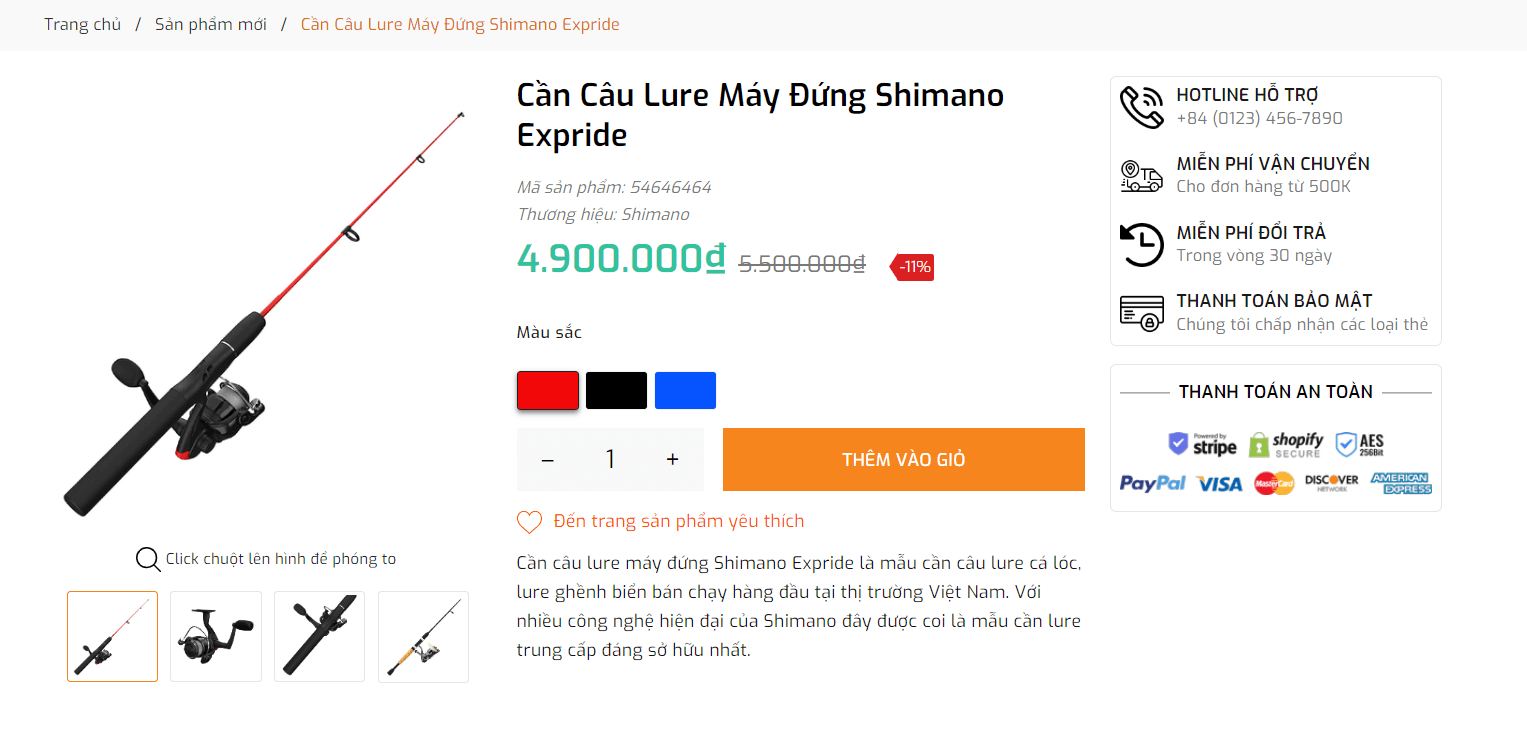1527x734 pixels.
Task: Click the hotline phone support icon
Action: [x=1141, y=105]
